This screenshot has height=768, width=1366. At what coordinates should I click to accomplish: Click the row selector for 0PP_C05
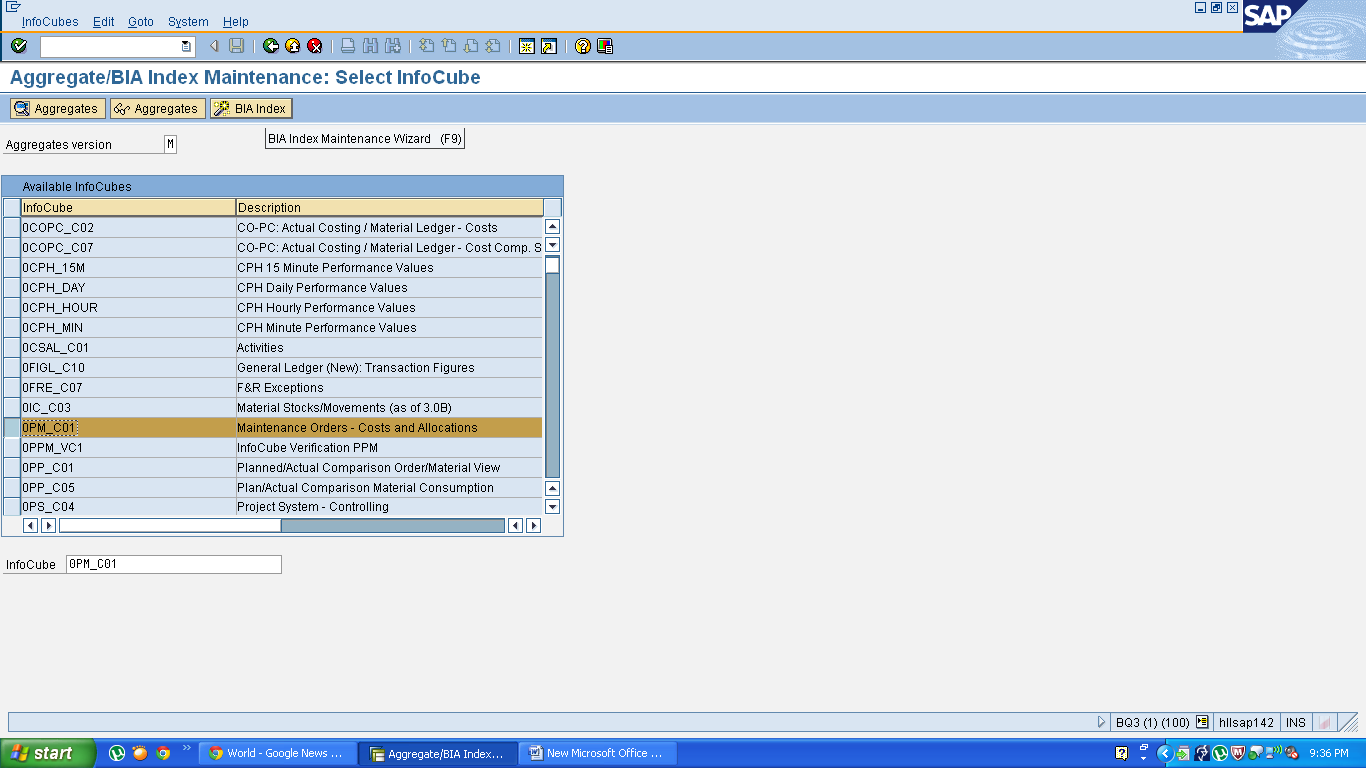point(11,487)
